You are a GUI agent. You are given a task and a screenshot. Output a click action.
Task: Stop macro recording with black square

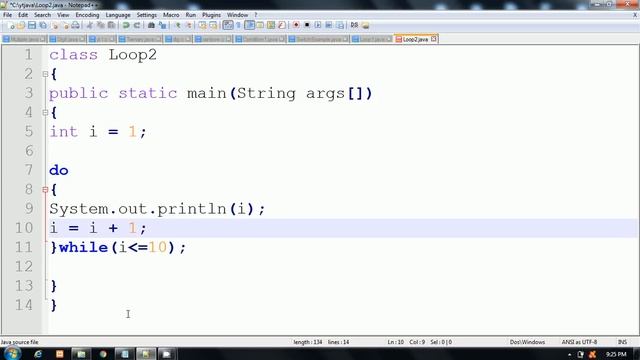pos(307,25)
